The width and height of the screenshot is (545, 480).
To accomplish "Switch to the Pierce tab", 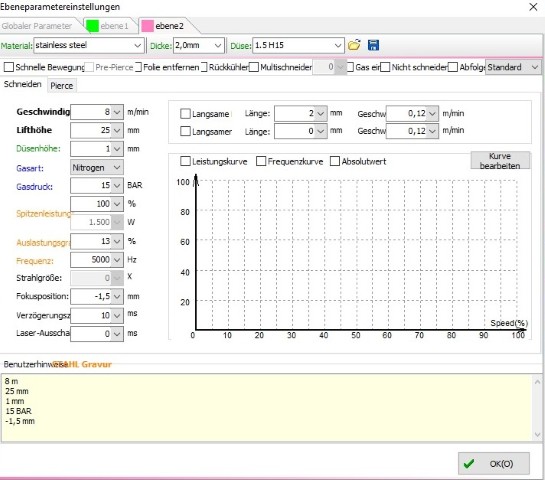I will 62,86.
